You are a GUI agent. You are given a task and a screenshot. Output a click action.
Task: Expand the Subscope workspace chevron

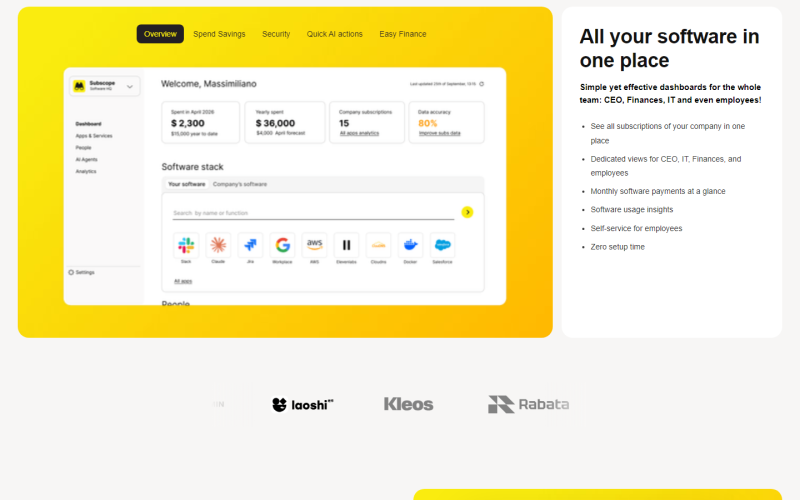[130, 87]
